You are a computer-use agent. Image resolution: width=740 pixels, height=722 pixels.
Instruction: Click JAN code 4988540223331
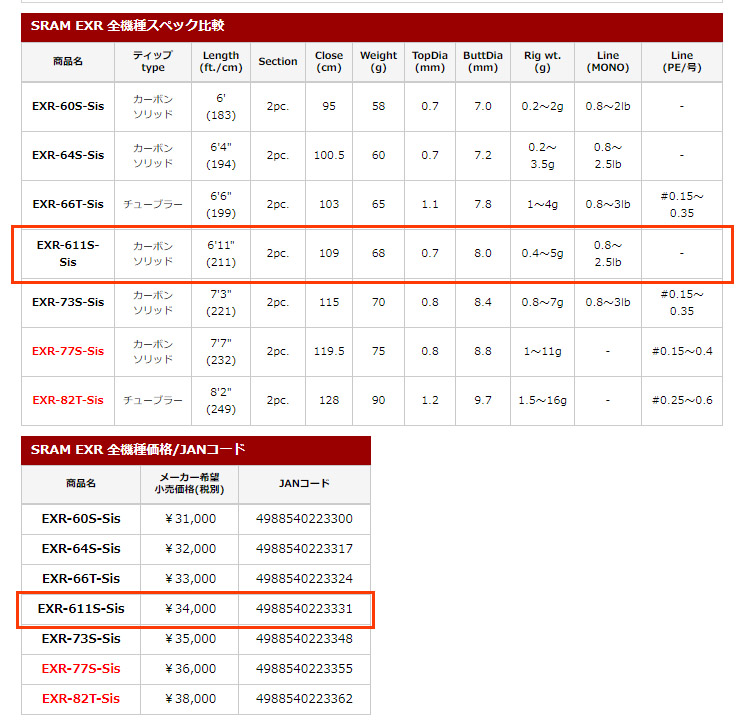[304, 609]
